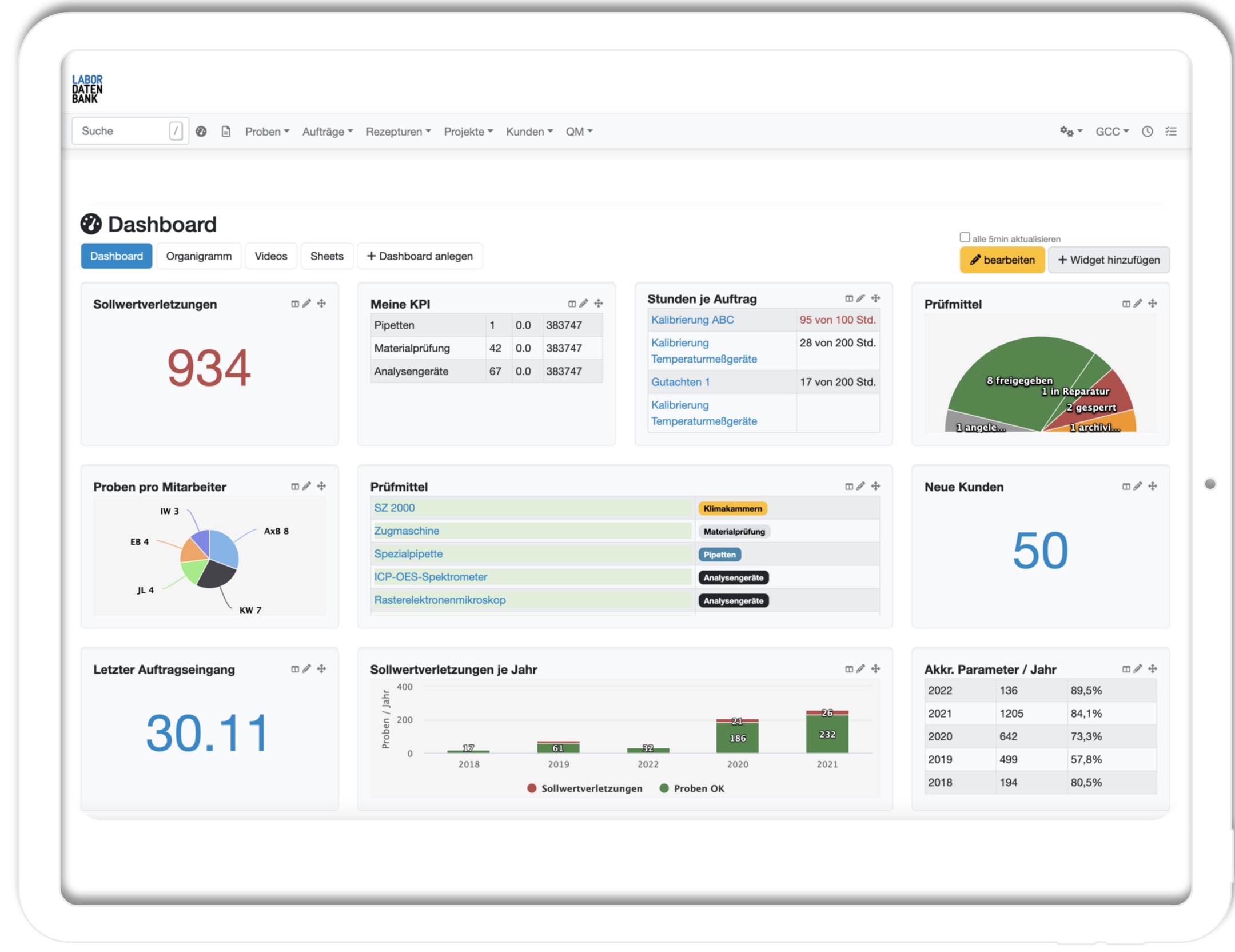Viewport: 1235px width, 952px height.
Task: Click the task list icon at top right
Action: (1171, 132)
